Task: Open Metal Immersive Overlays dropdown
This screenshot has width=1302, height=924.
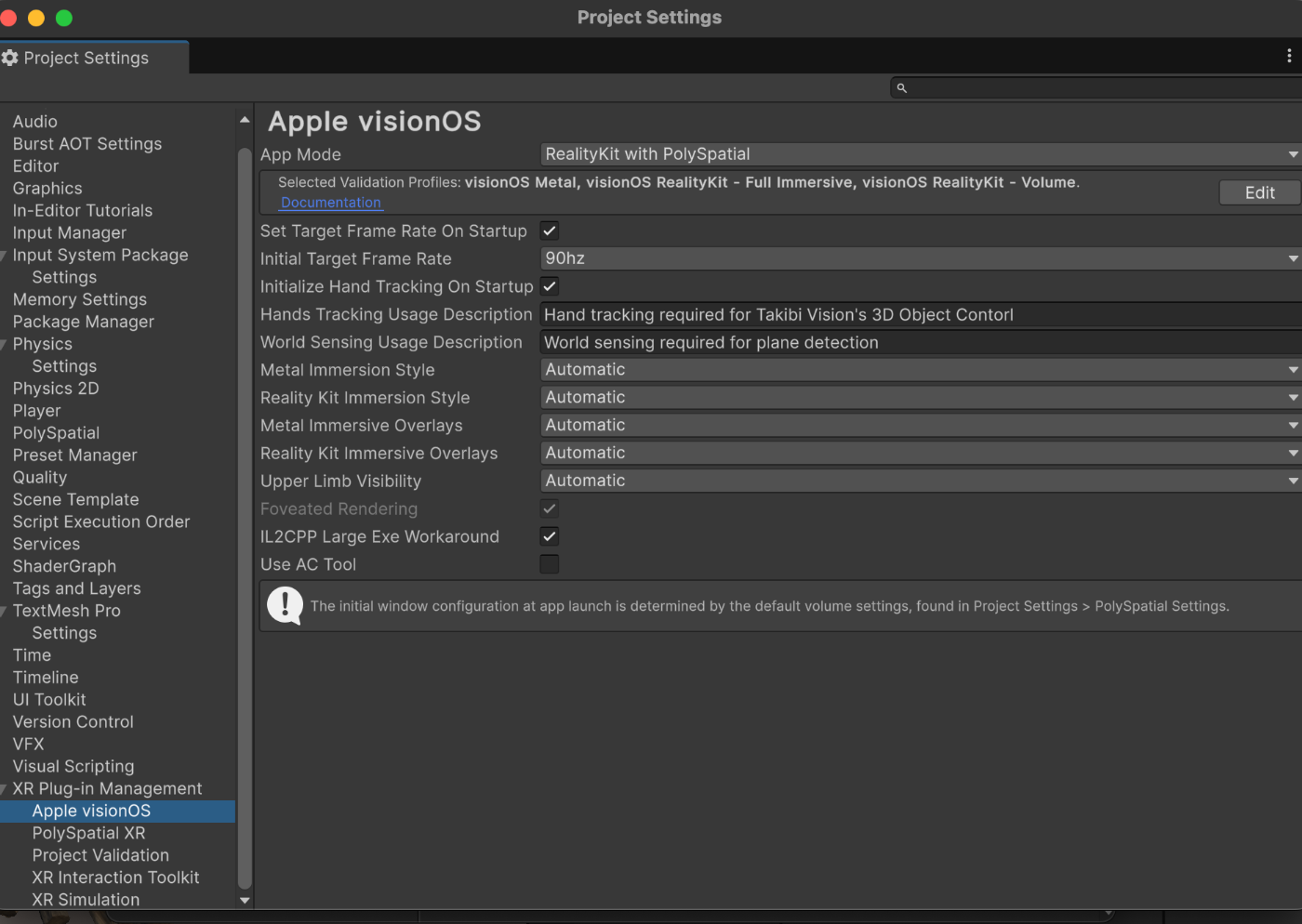Action: pos(921,426)
